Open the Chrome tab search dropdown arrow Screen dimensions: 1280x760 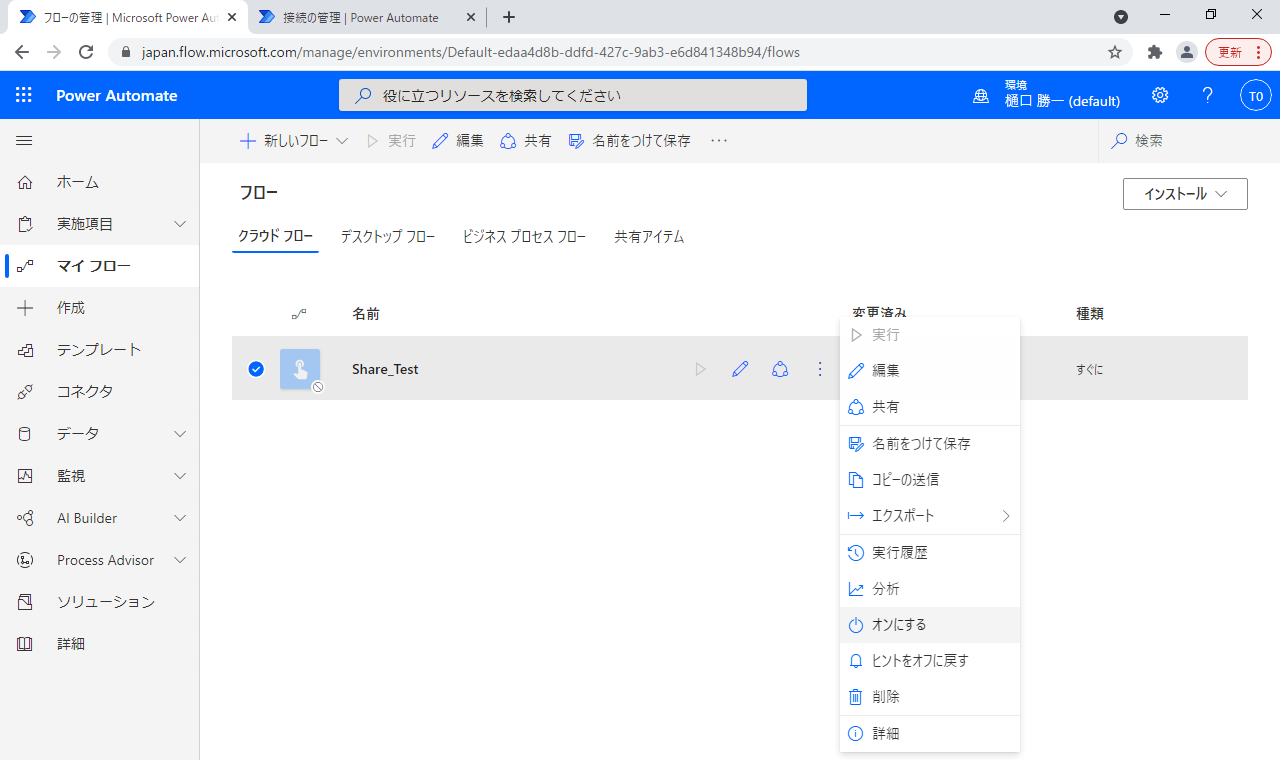[x=1121, y=17]
